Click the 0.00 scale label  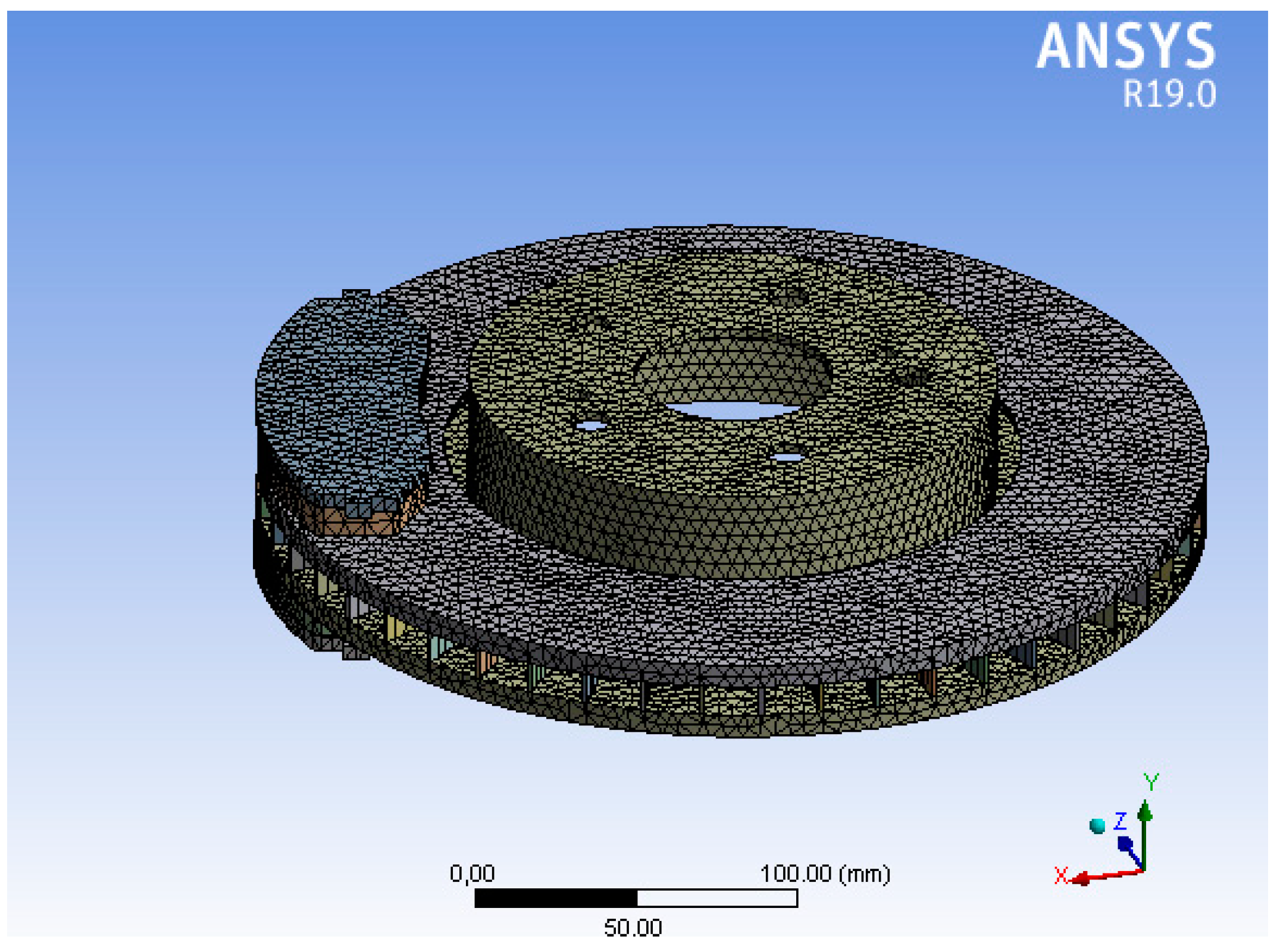click(472, 873)
